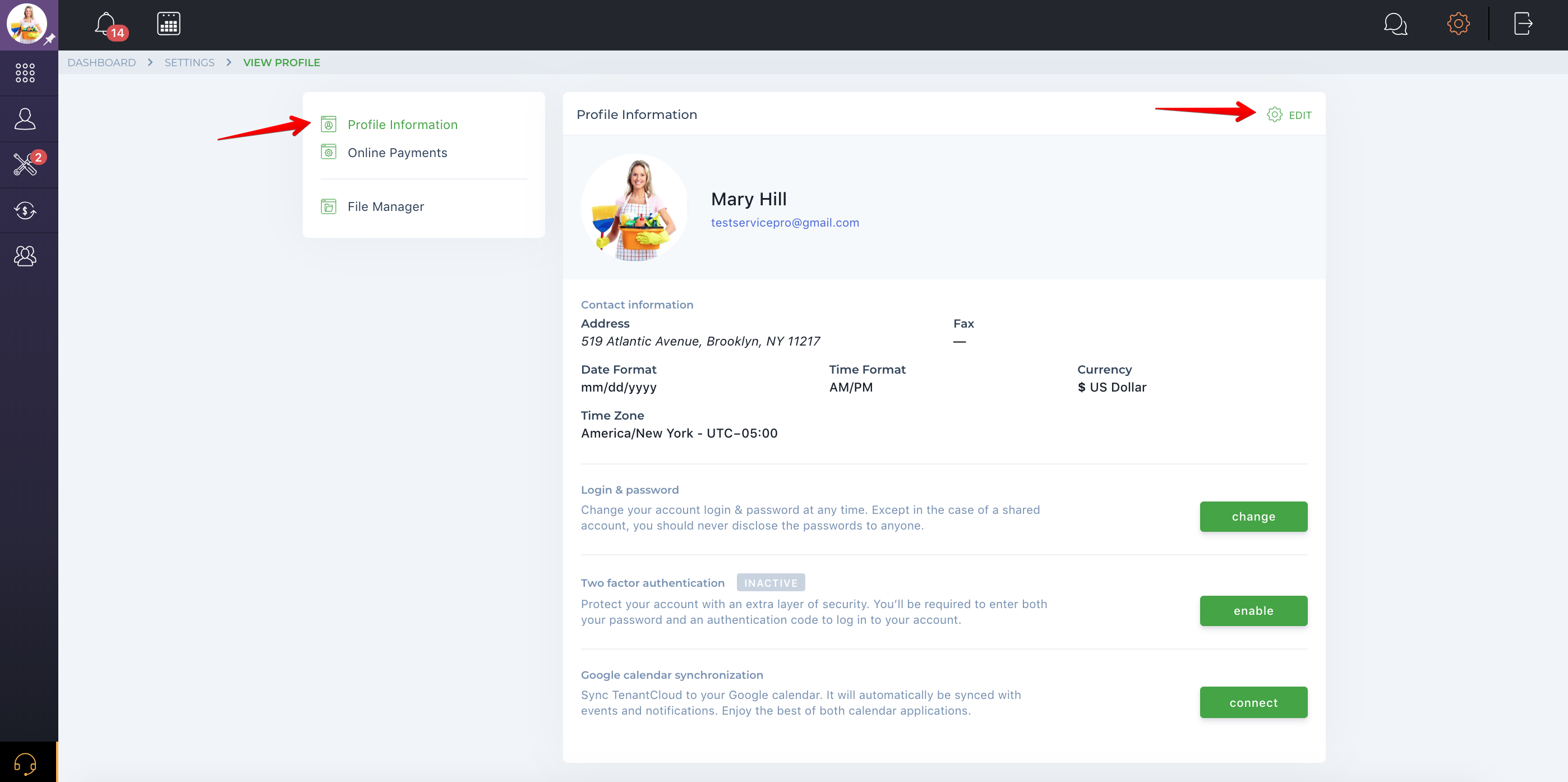Click the orange settings gear in header
The width and height of the screenshot is (1568, 782).
[1458, 24]
